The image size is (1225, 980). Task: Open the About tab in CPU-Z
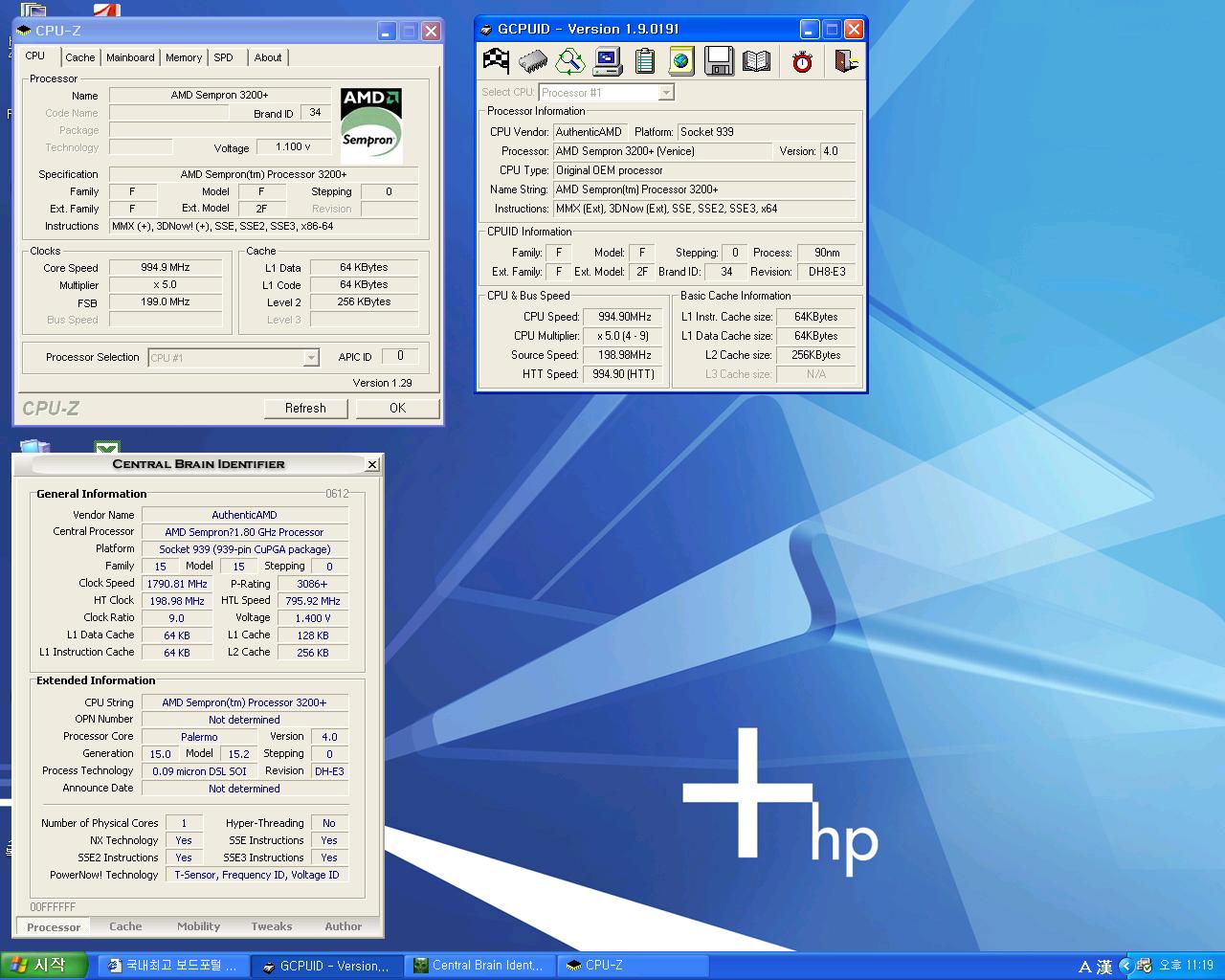point(268,57)
